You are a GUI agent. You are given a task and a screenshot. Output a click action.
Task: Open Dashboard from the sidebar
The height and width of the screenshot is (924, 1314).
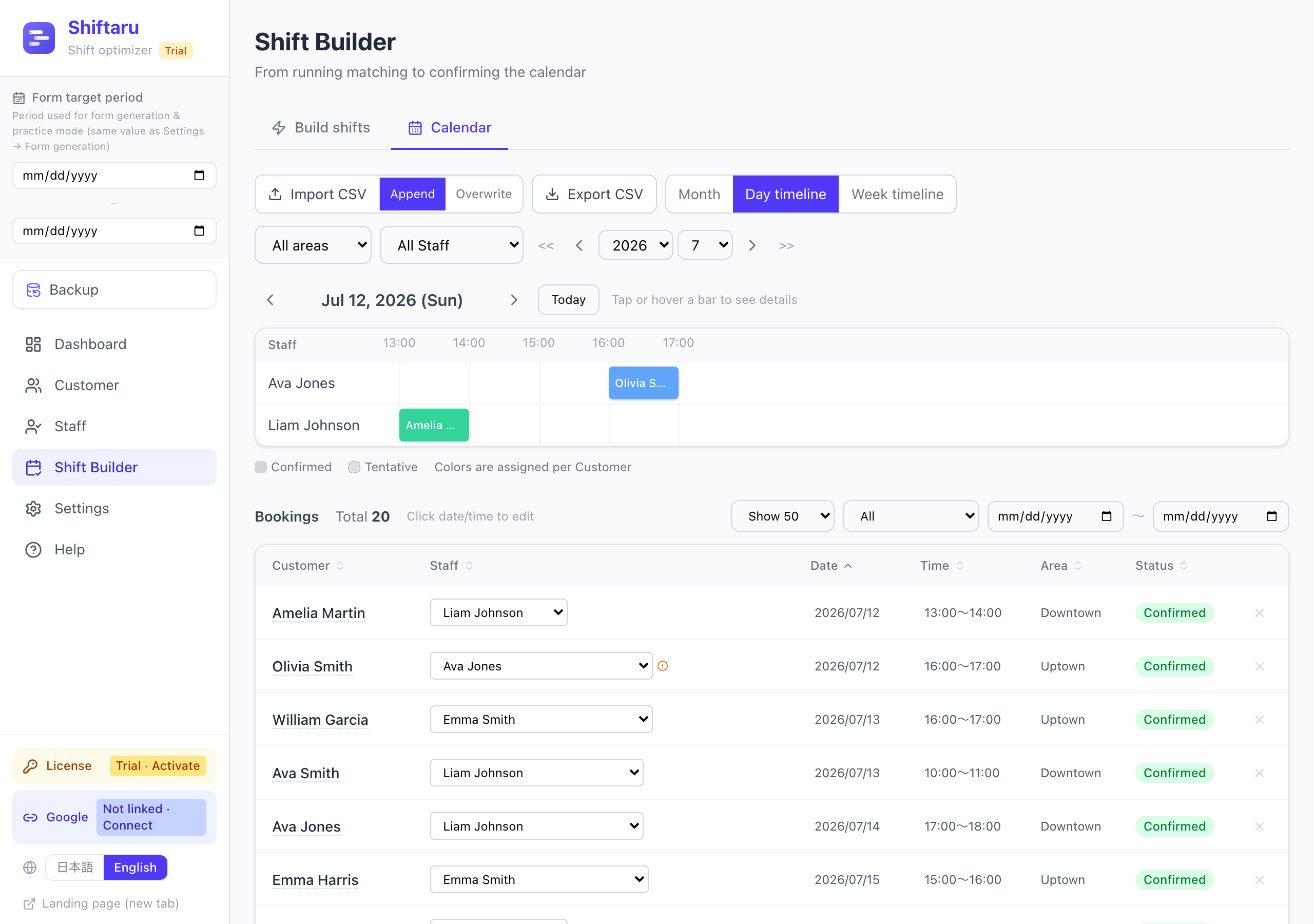point(114,344)
